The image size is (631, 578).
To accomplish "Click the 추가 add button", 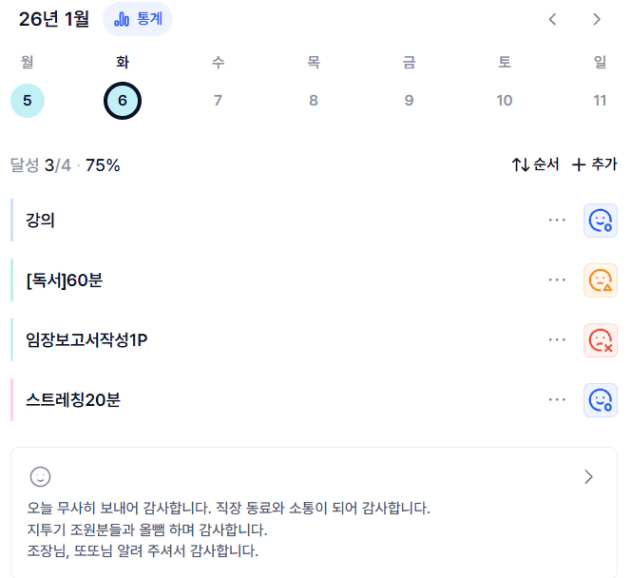I will pos(594,165).
